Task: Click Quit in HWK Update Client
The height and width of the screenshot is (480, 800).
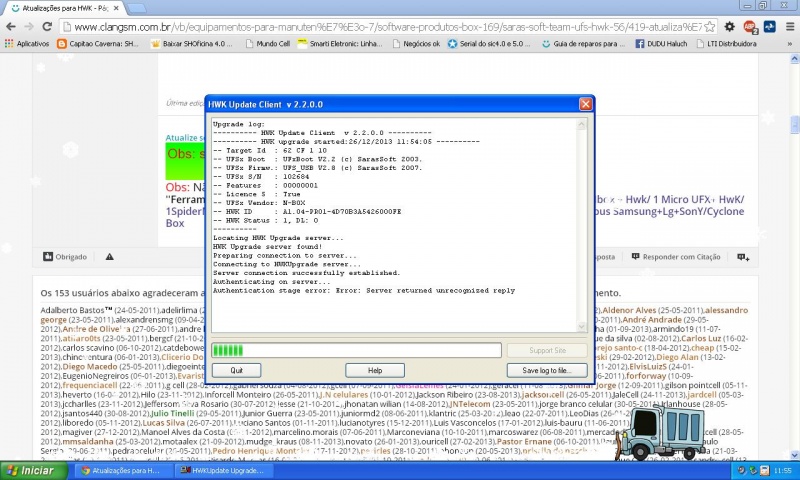Action: tap(236, 370)
